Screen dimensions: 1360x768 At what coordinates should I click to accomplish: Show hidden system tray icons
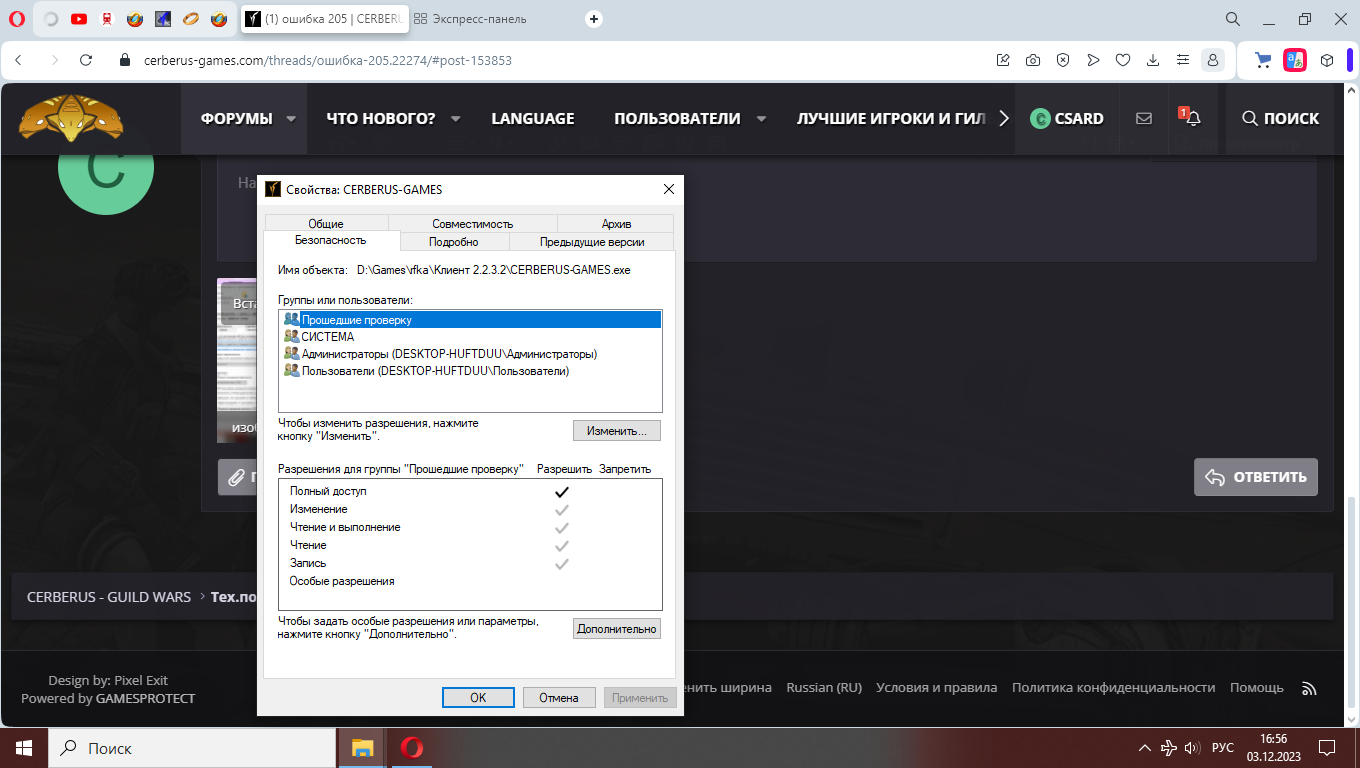tap(1145, 748)
